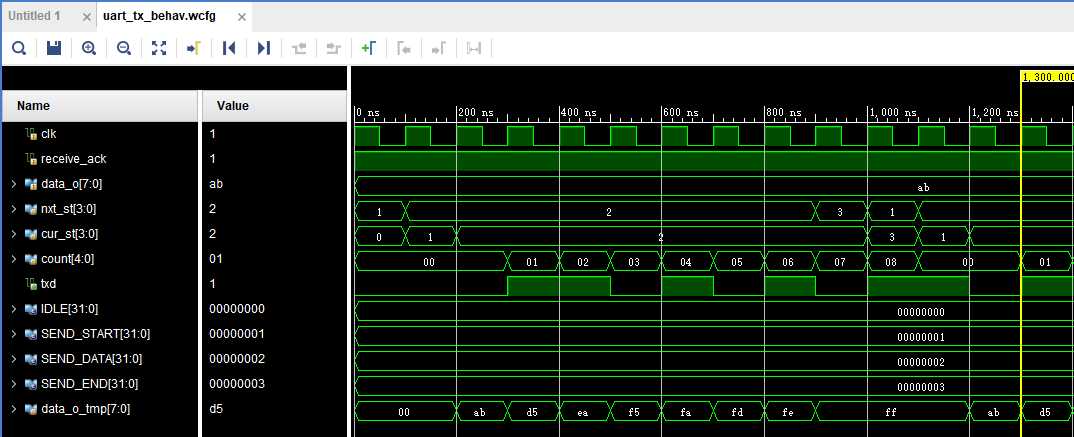Click the yellow cursor time flag

tap(1047, 77)
